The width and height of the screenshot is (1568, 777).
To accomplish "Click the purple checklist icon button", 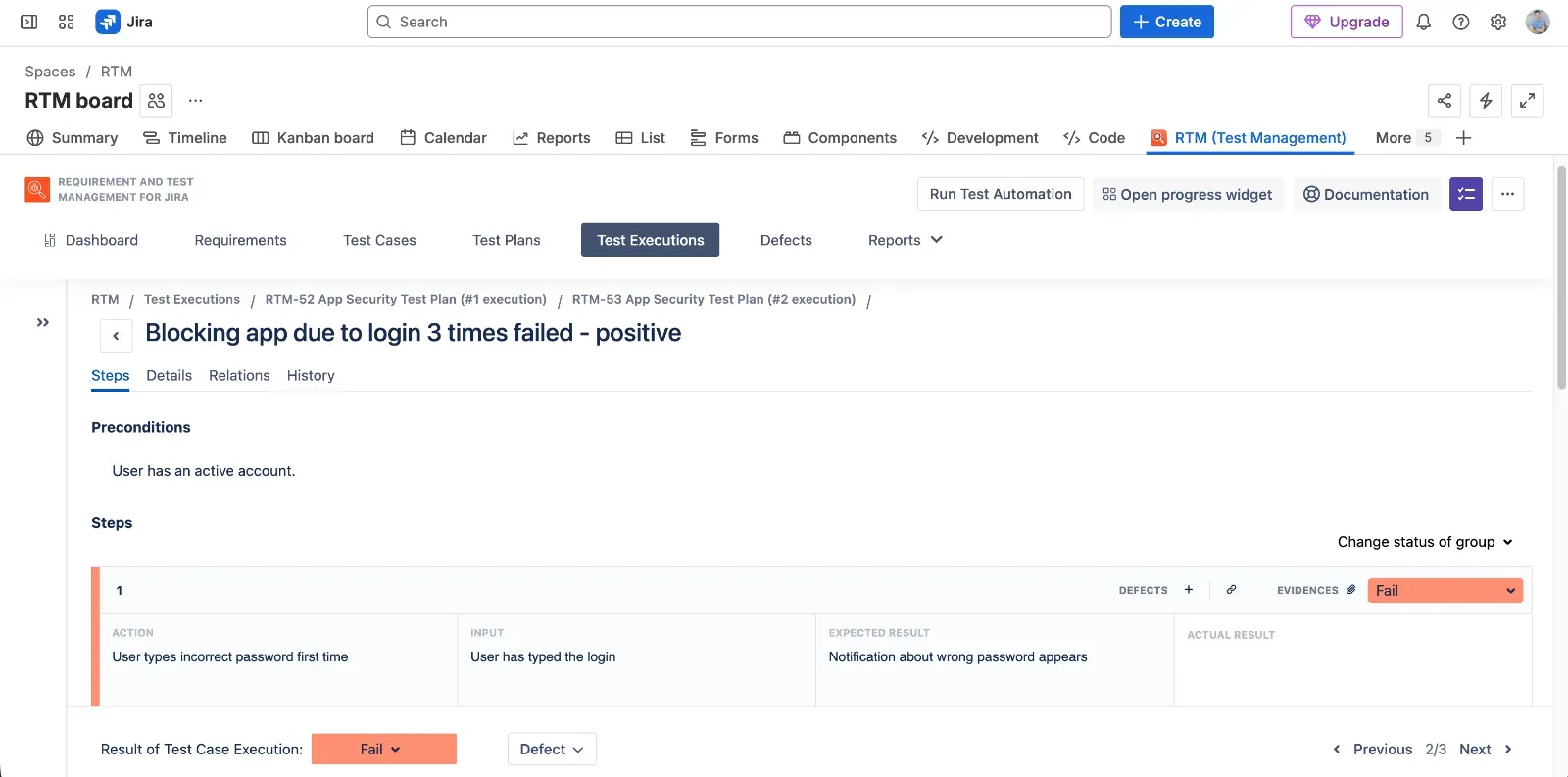I will 1466,194.
